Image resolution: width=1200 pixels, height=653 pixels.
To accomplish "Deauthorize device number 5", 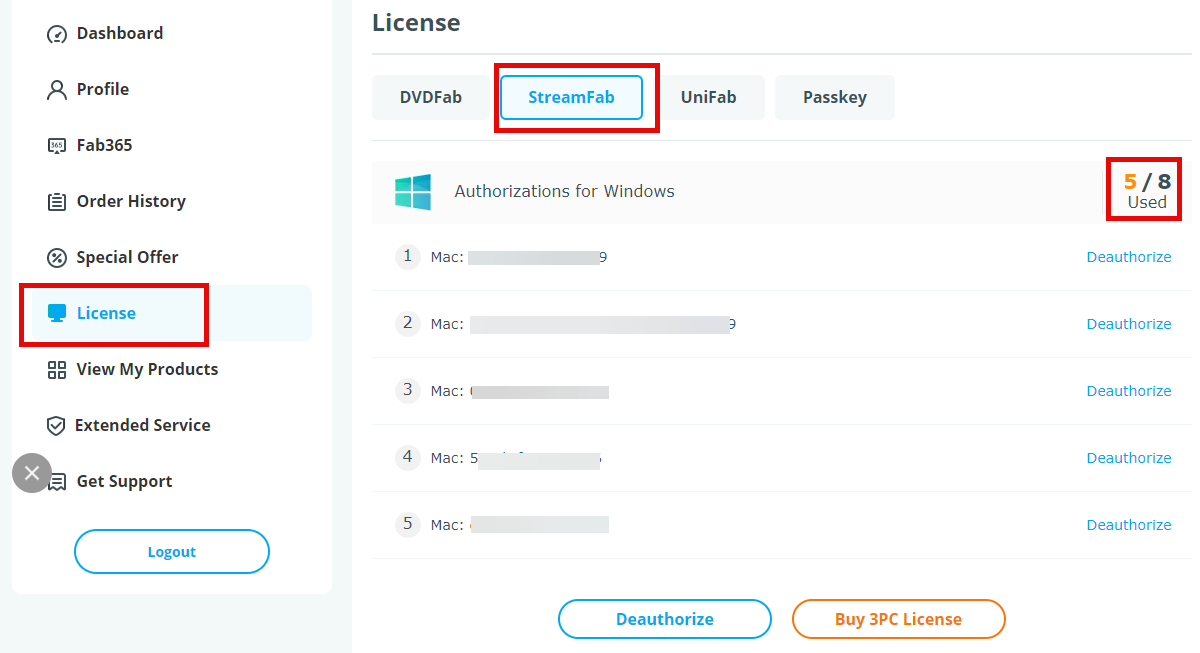I will [1129, 525].
